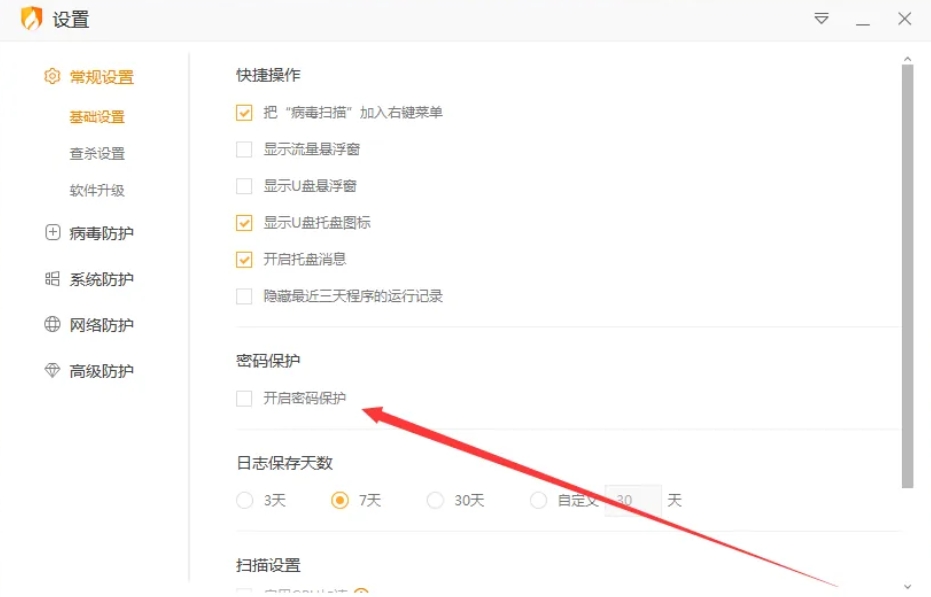Click the shield logo in the title bar
Viewport: 931px width, 597px height.
coord(30,18)
